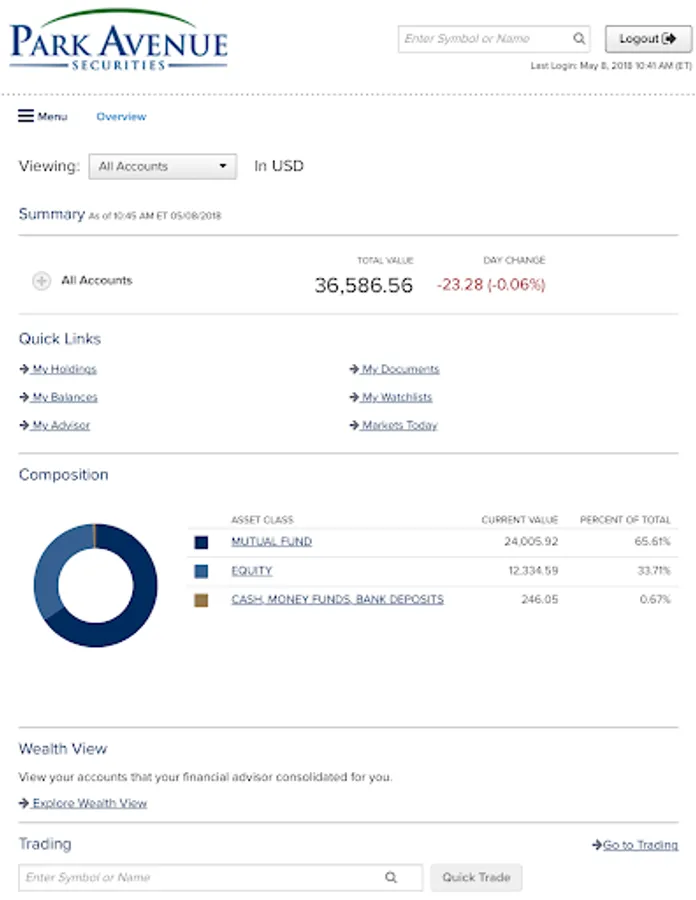The height and width of the screenshot is (900, 696).
Task: Click the cash value 246.05
Action: pos(539,599)
